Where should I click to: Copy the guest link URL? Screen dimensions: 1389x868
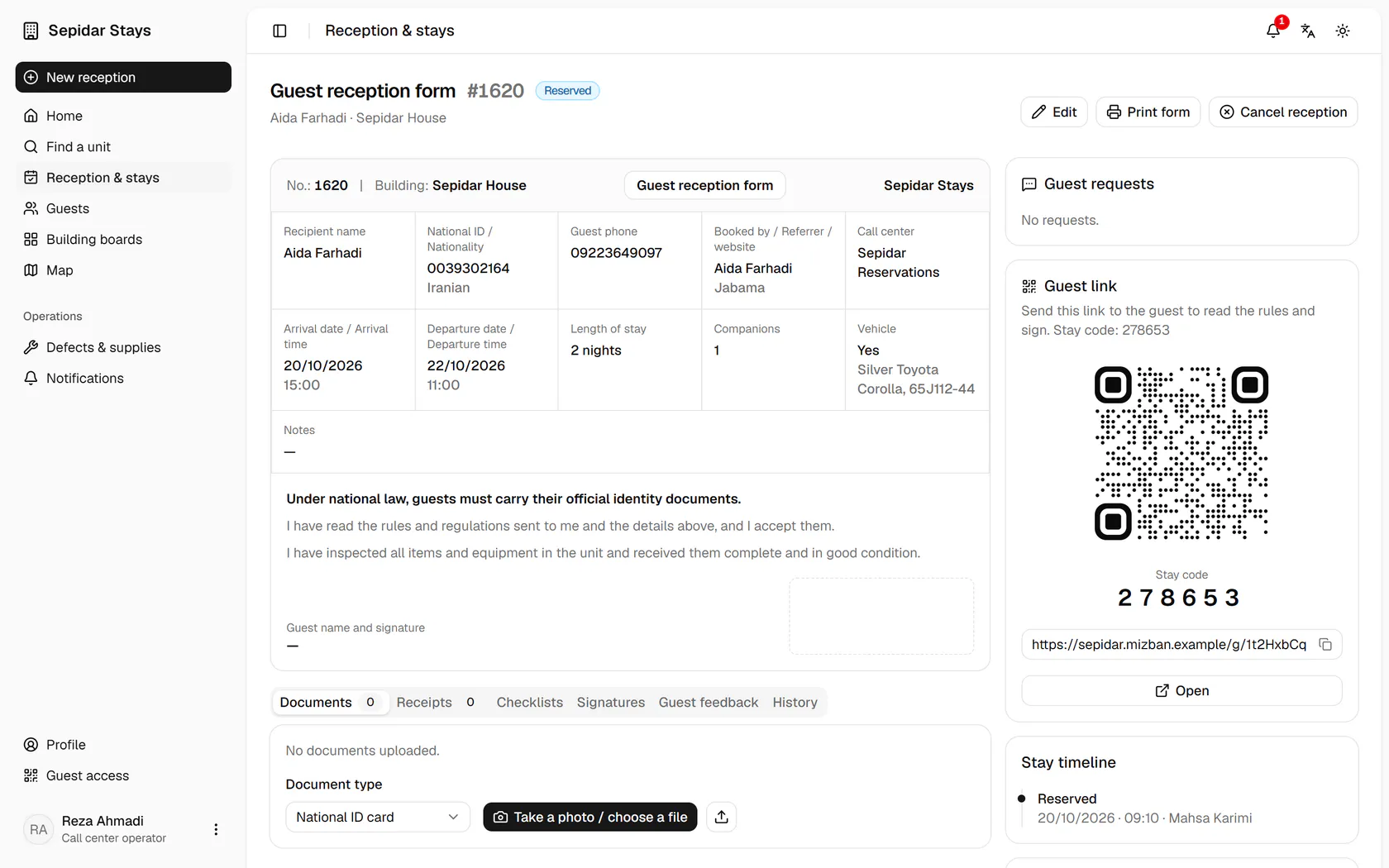1325,645
